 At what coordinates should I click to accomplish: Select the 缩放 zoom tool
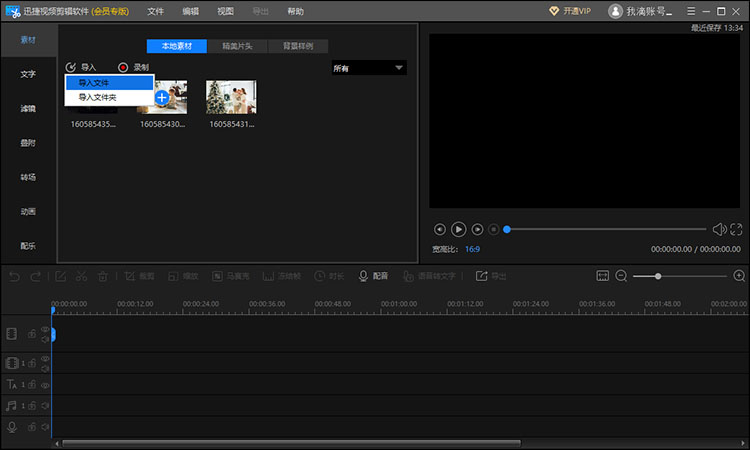coord(183,276)
